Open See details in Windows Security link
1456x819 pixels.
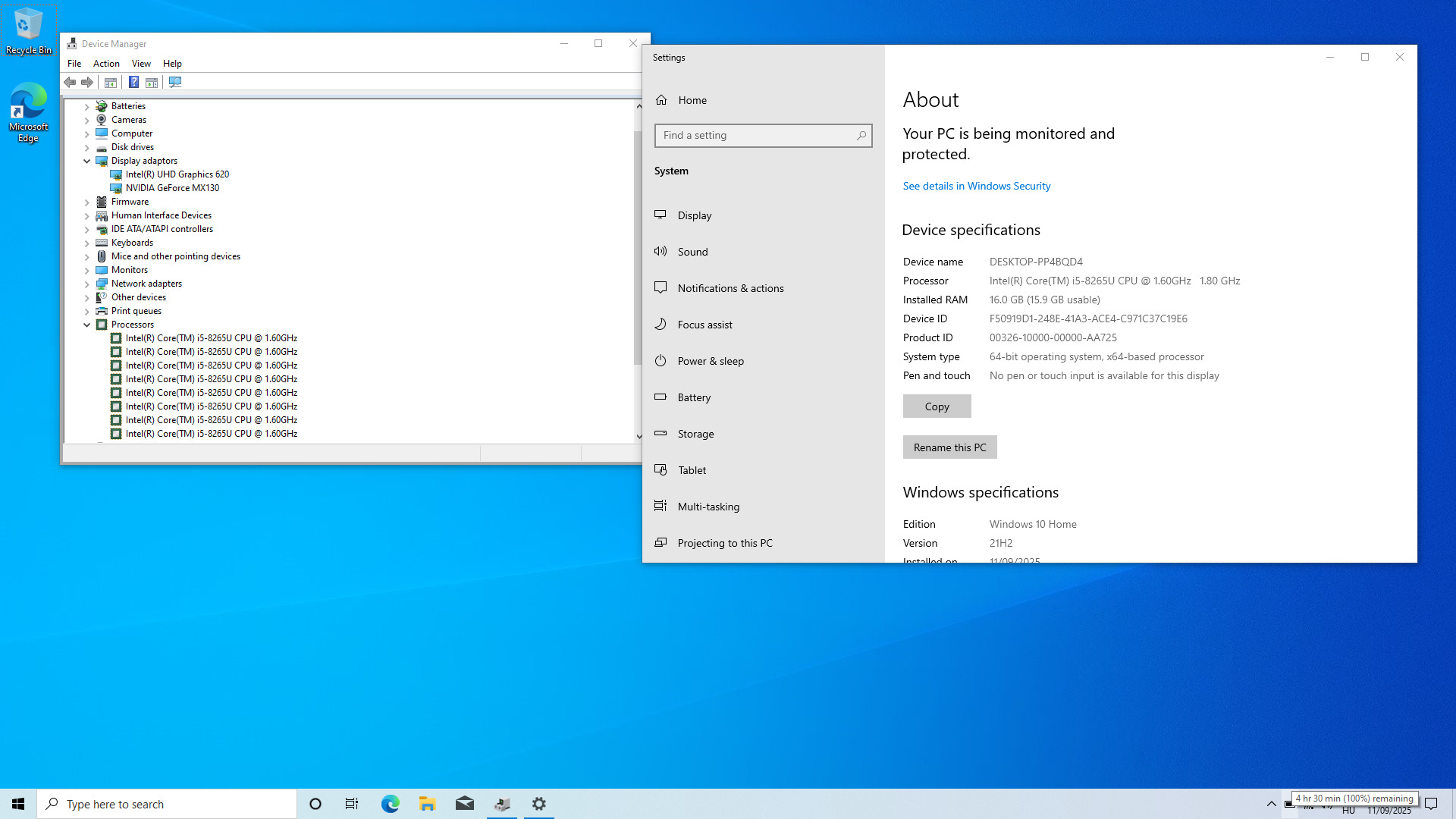976,186
